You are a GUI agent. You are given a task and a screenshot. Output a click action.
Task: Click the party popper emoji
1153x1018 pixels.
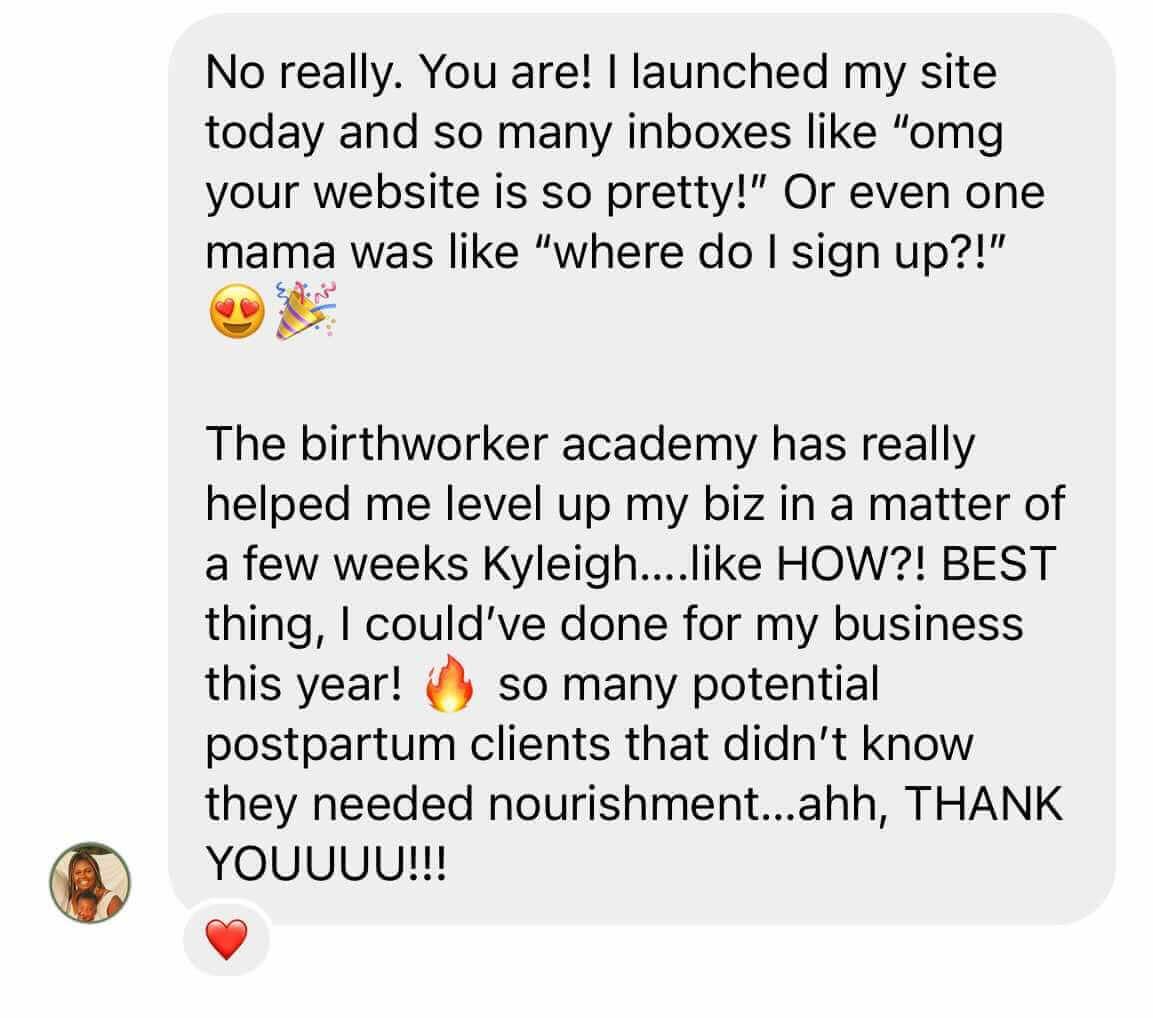[x=306, y=310]
